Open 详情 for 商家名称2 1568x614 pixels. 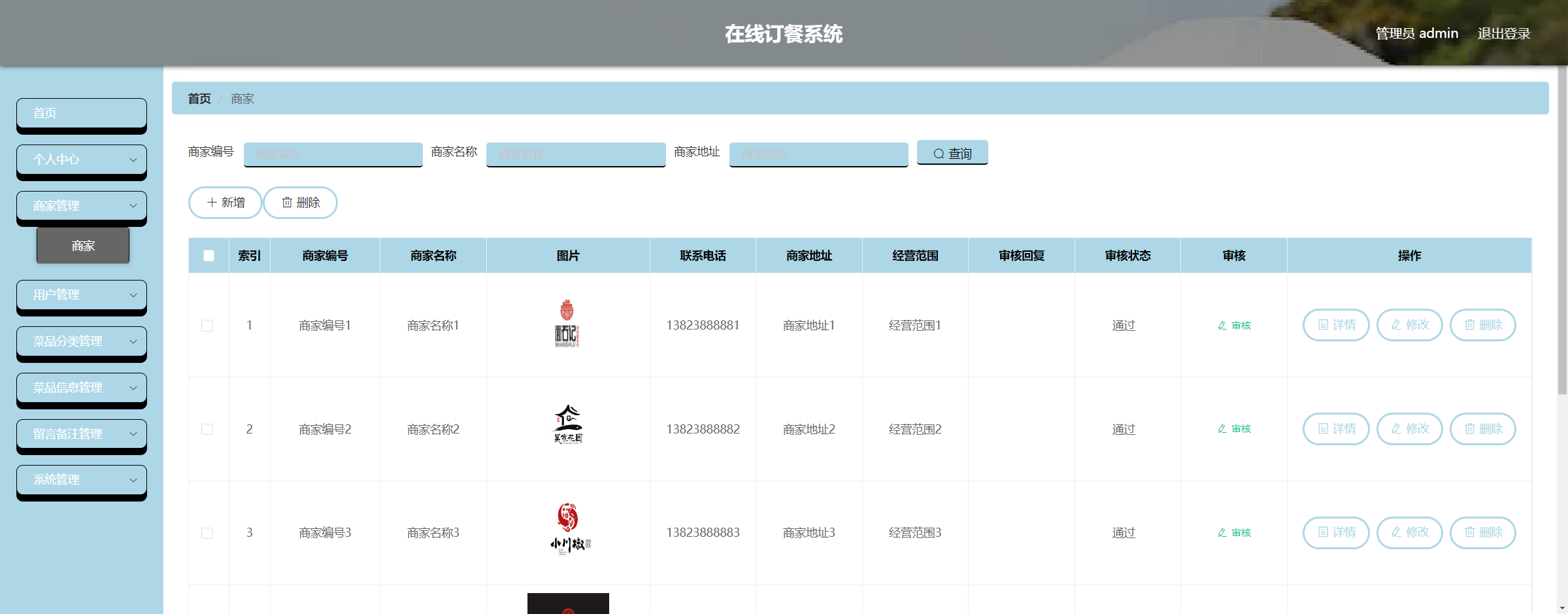(1335, 429)
